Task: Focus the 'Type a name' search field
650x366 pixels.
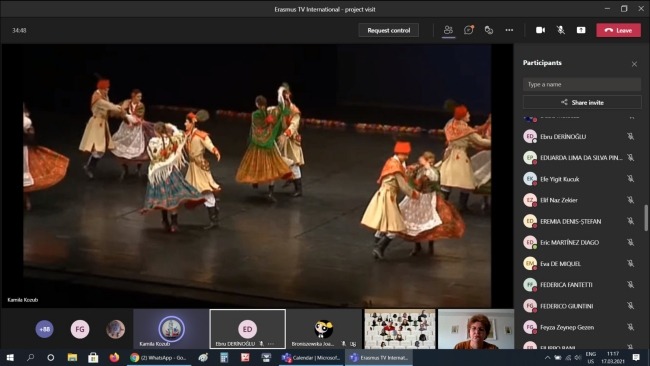Action: [x=582, y=84]
